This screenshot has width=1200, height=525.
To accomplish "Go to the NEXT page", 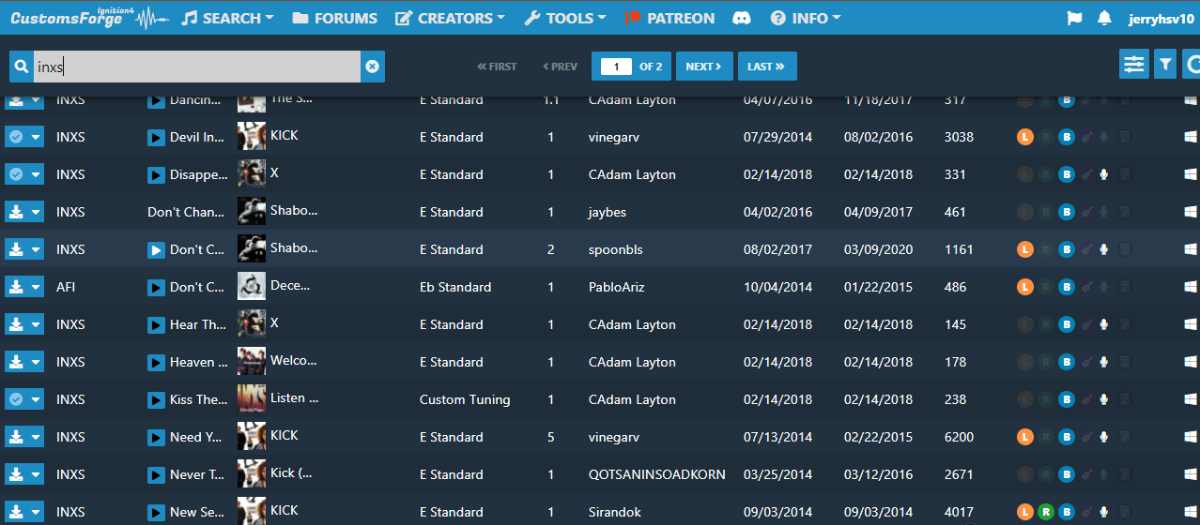I will pyautogui.click(x=704, y=66).
